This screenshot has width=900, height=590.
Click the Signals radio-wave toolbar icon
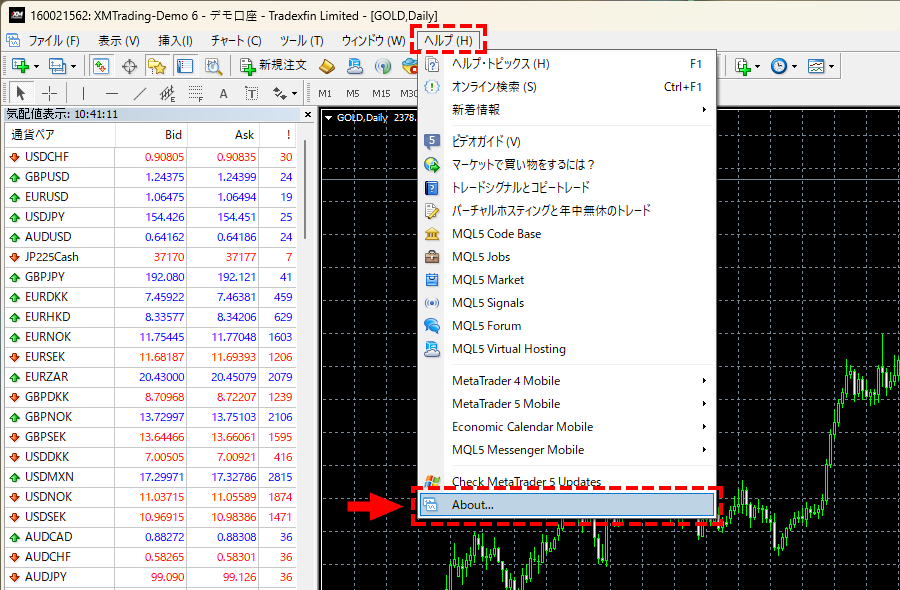[383, 66]
